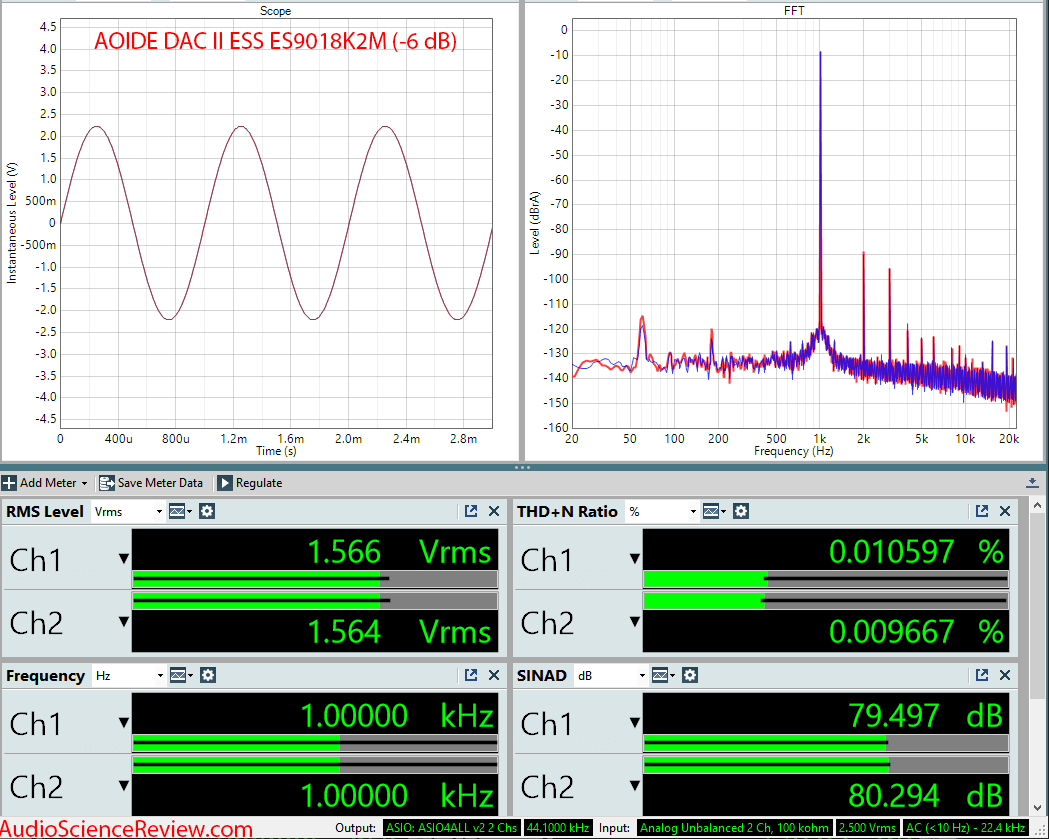Expand RMS Level Ch2 channel arrow
This screenshot has width=1049, height=839.
124,622
